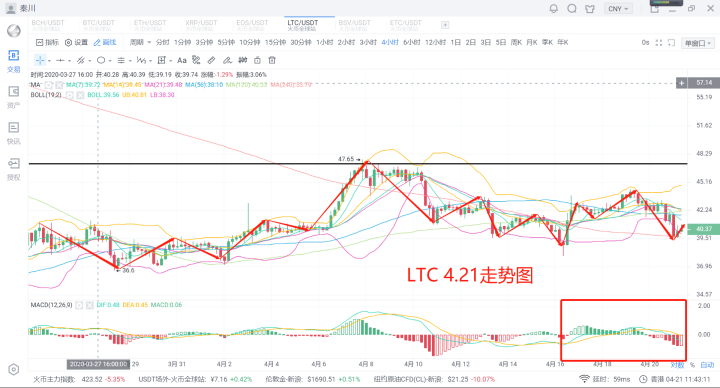The width and height of the screenshot is (720, 388).
Task: Click the fullscreen expand chart icon
Action: [658, 43]
